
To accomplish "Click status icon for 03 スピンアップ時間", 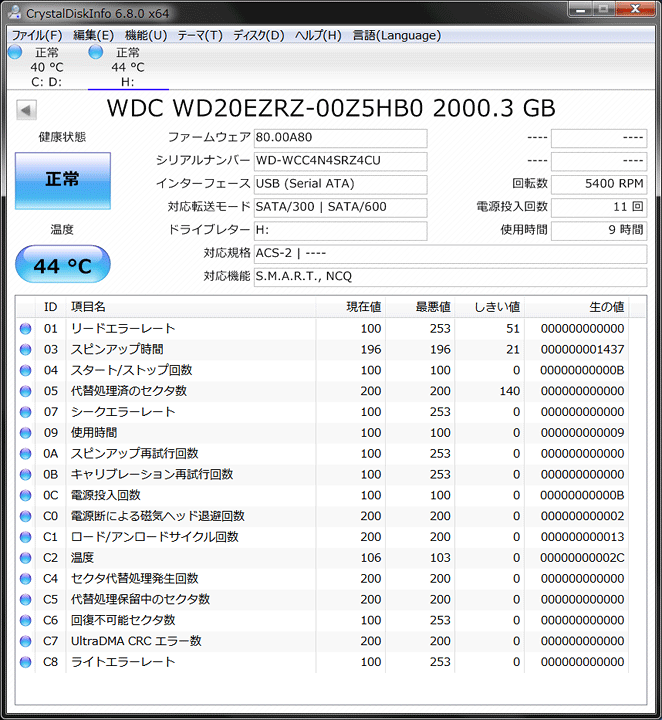I will point(26,349).
